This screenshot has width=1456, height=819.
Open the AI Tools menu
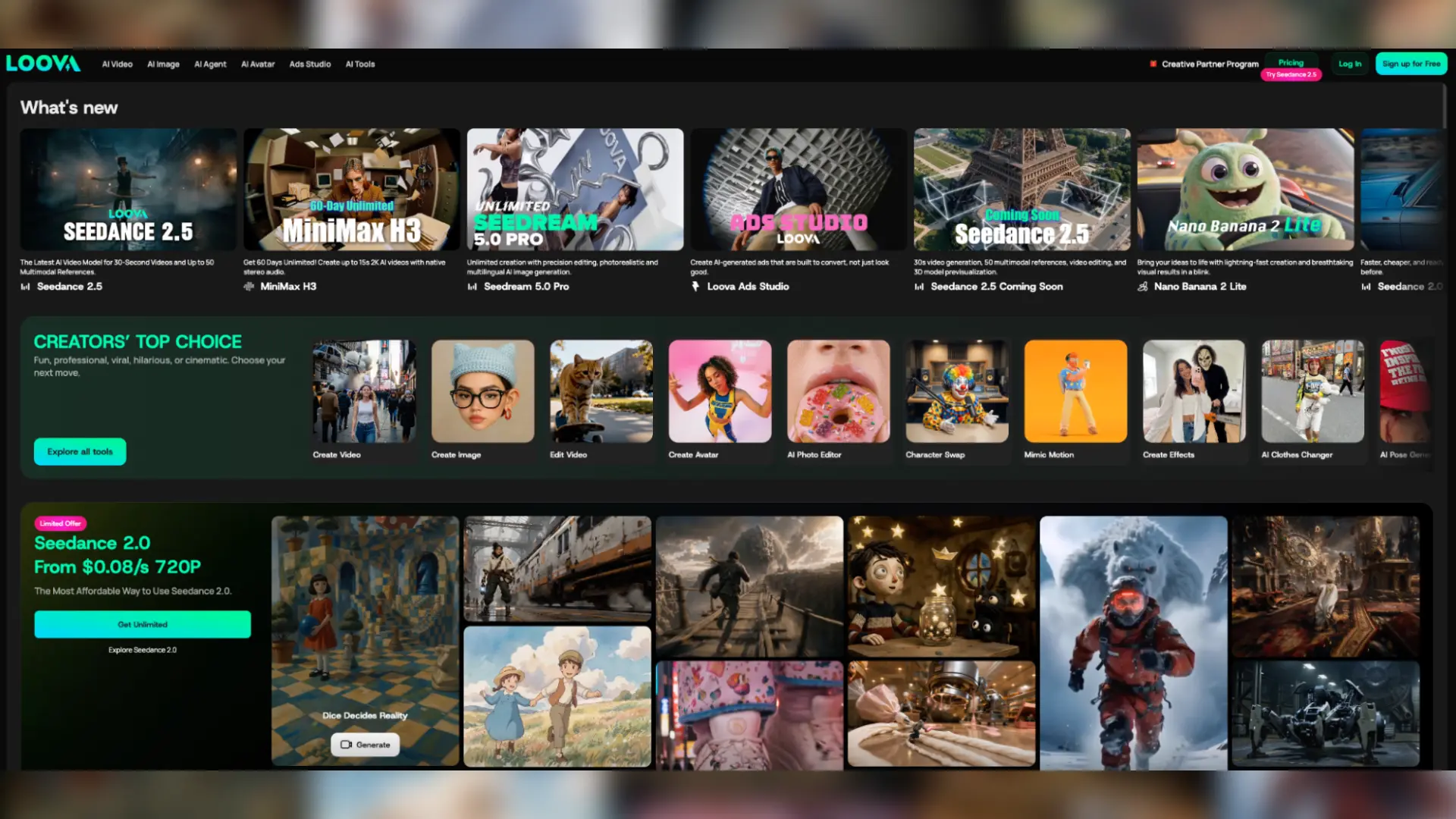360,64
